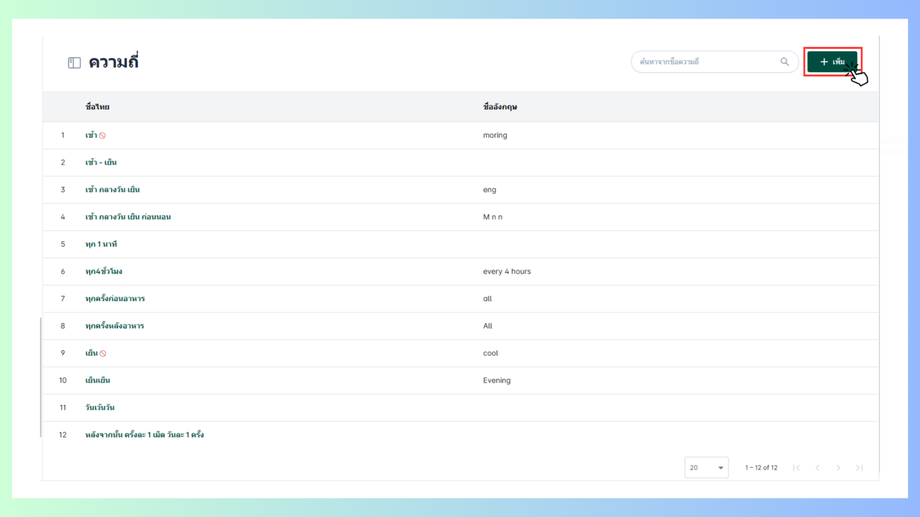Click row number 10 cell

pos(63,380)
